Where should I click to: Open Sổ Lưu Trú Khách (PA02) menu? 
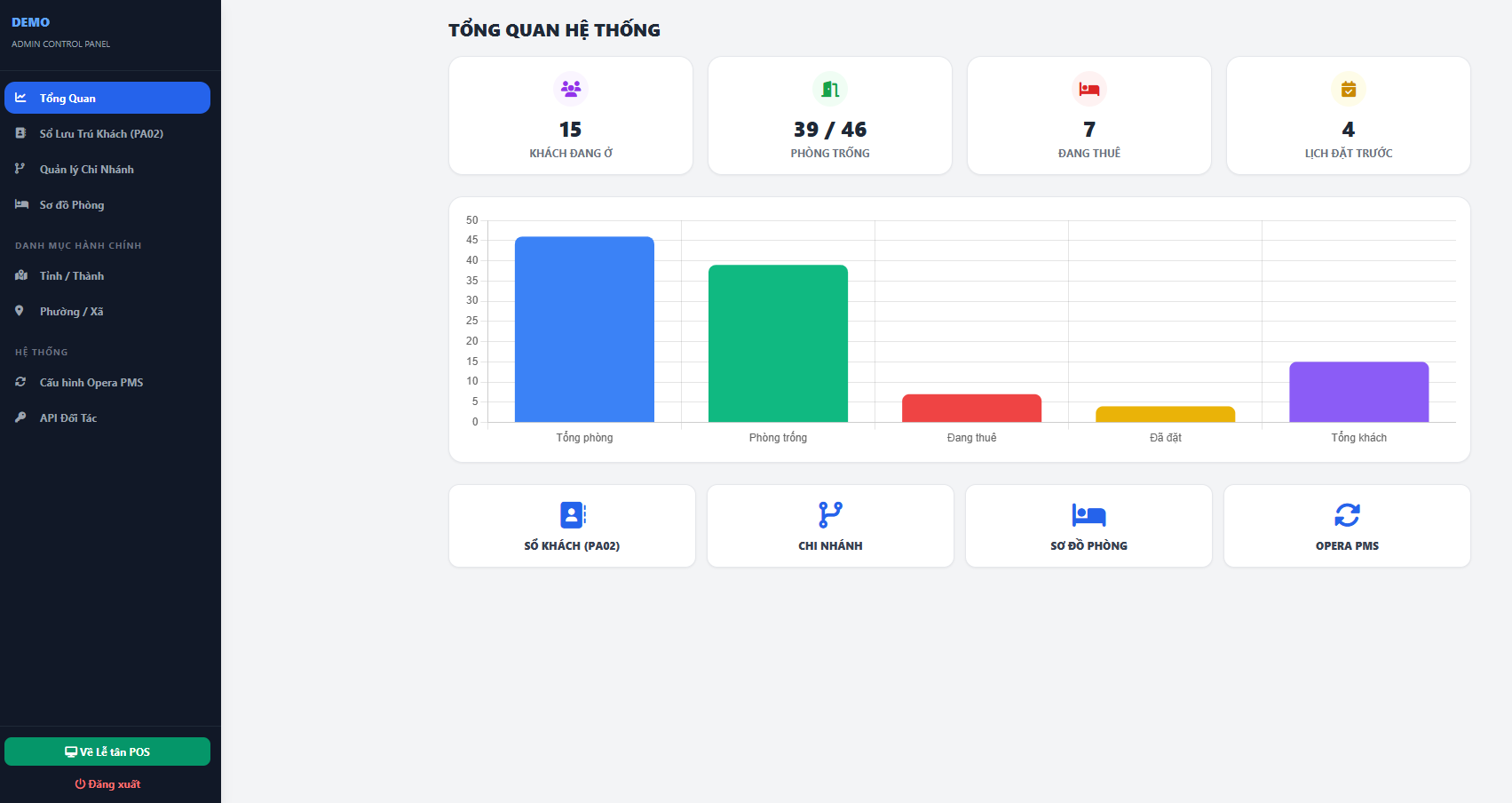pyautogui.click(x=107, y=133)
